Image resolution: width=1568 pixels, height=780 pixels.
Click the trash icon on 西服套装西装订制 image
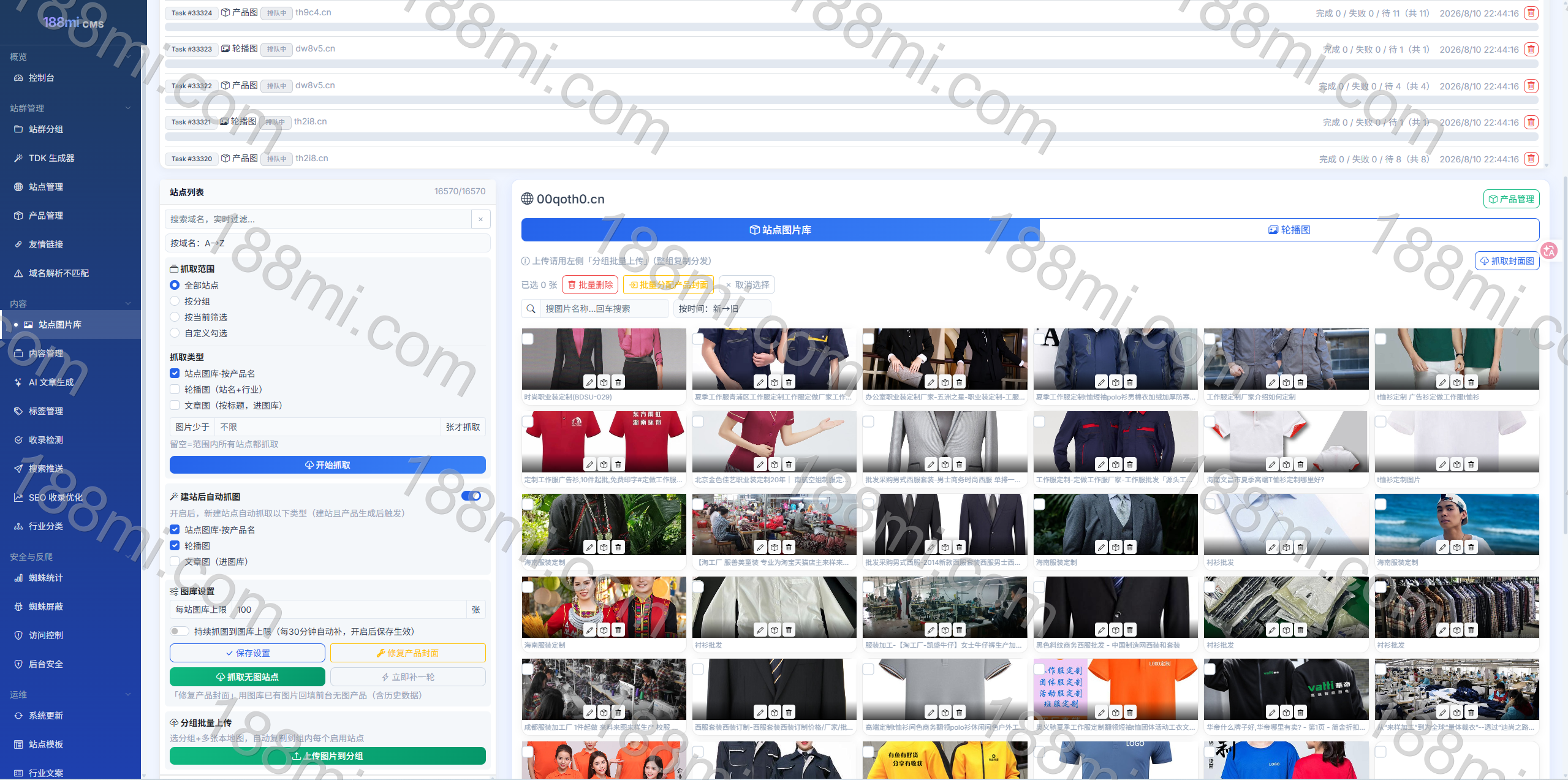(x=789, y=713)
